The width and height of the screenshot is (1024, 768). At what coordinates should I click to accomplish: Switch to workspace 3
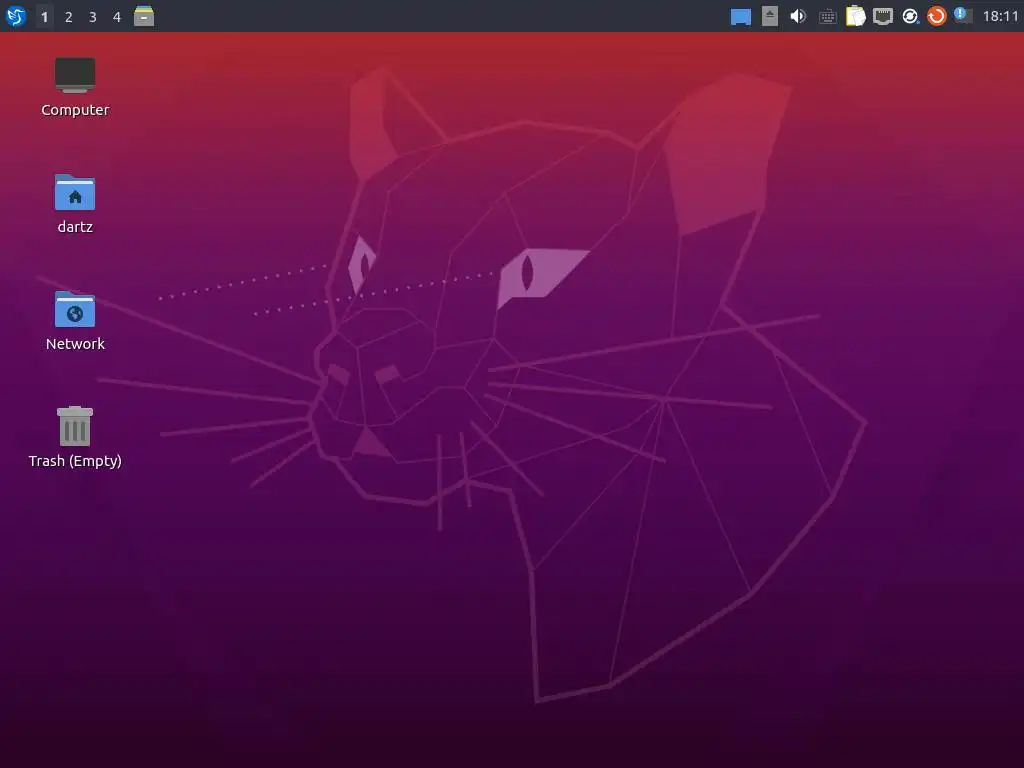click(x=93, y=16)
